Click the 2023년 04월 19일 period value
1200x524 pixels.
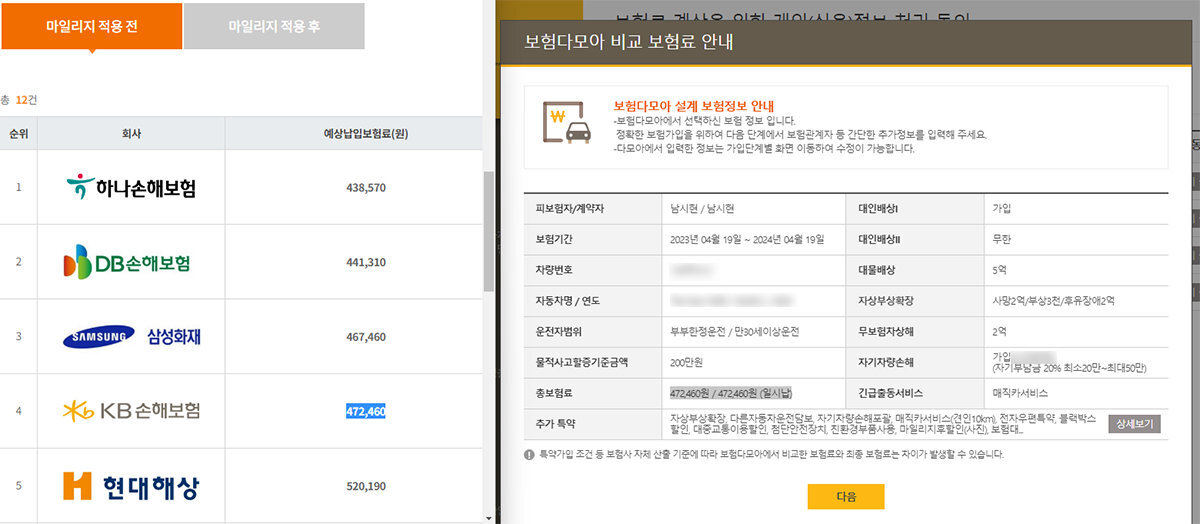[747, 240]
